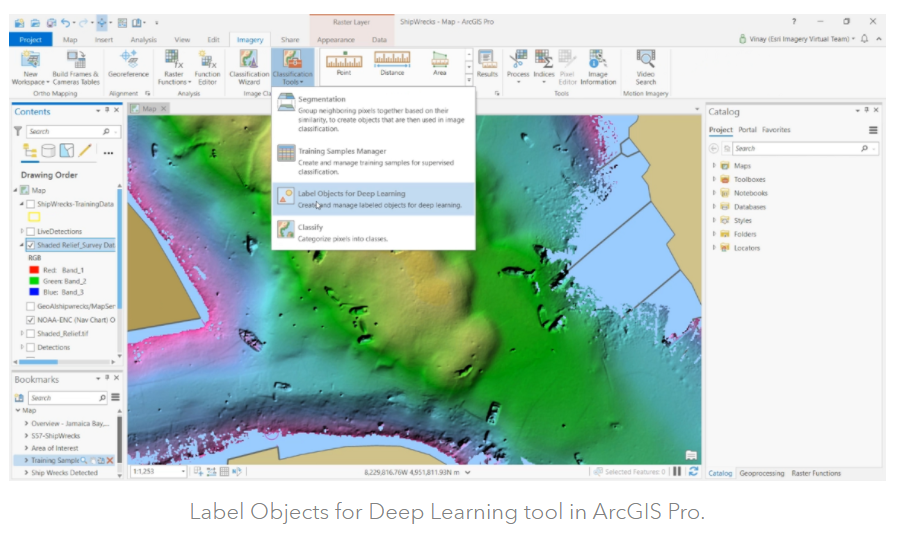
Task: Open Video Search tool
Action: point(645,68)
